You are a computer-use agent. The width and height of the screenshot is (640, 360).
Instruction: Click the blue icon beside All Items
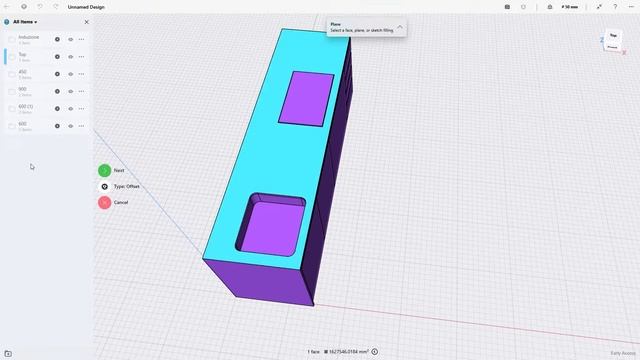[x=7, y=22]
